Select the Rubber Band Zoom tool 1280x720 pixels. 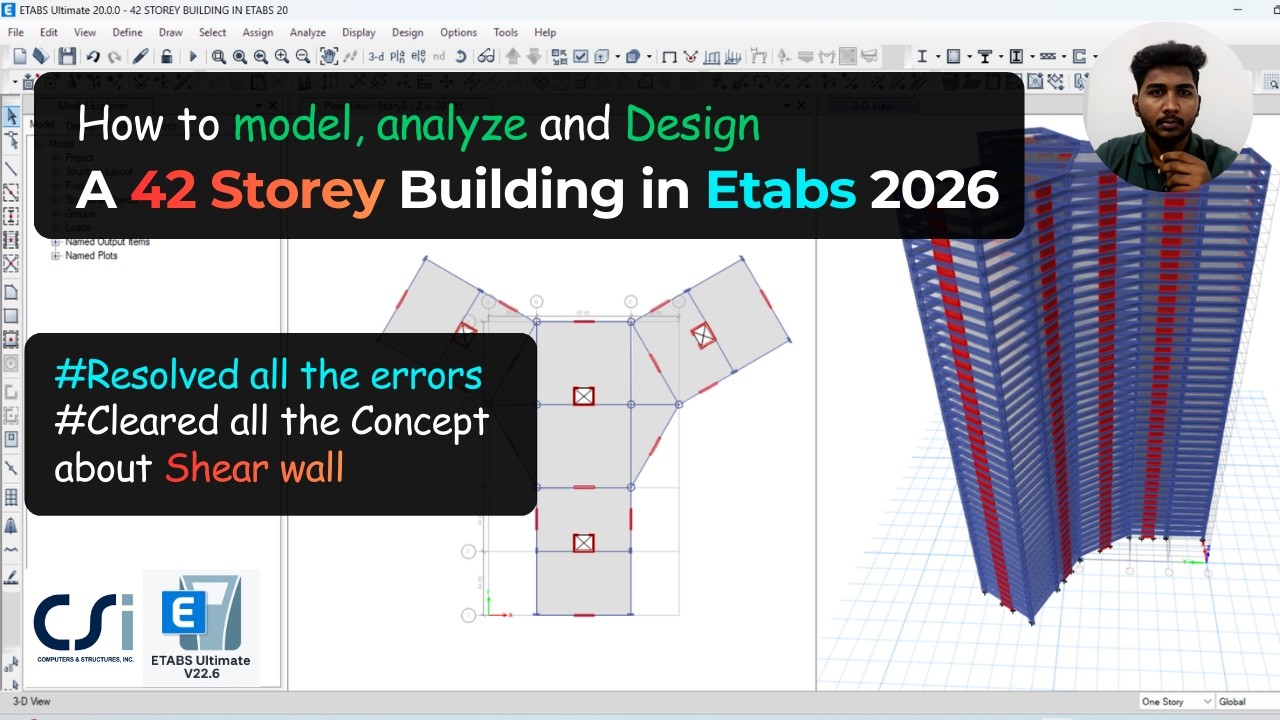point(218,57)
